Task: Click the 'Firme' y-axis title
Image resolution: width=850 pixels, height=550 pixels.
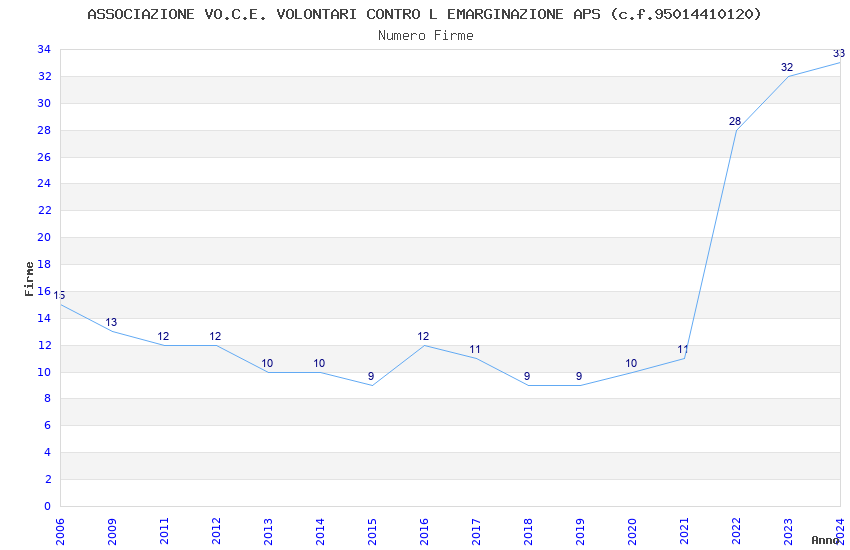Action: (29, 278)
